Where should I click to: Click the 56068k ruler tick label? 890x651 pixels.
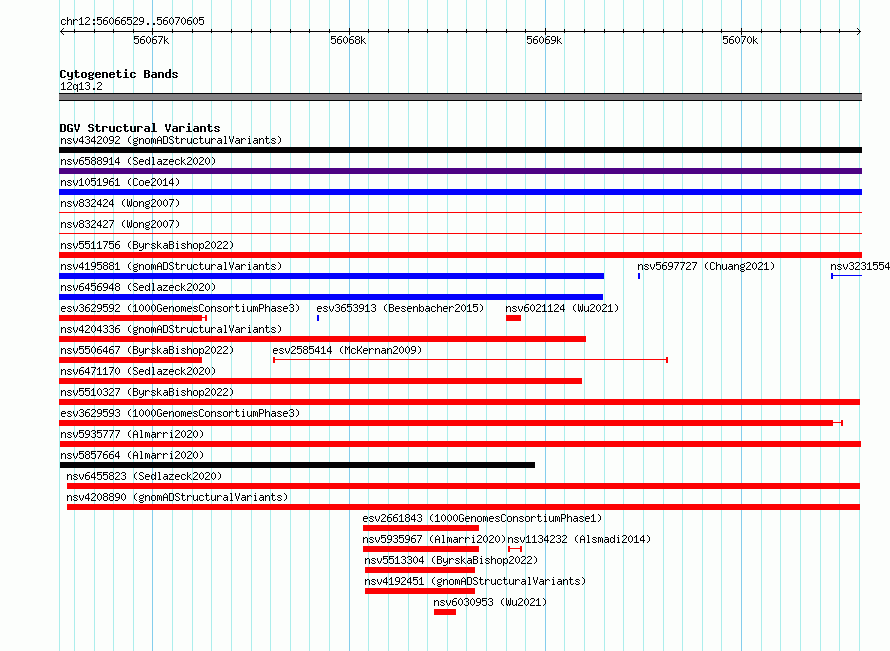(x=348, y=40)
